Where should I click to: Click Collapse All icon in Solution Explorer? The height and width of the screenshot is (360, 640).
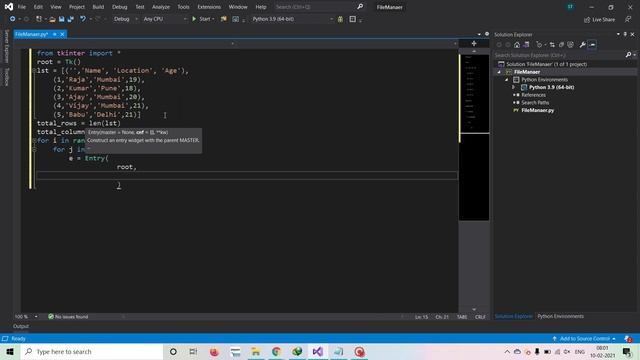(x=561, y=45)
